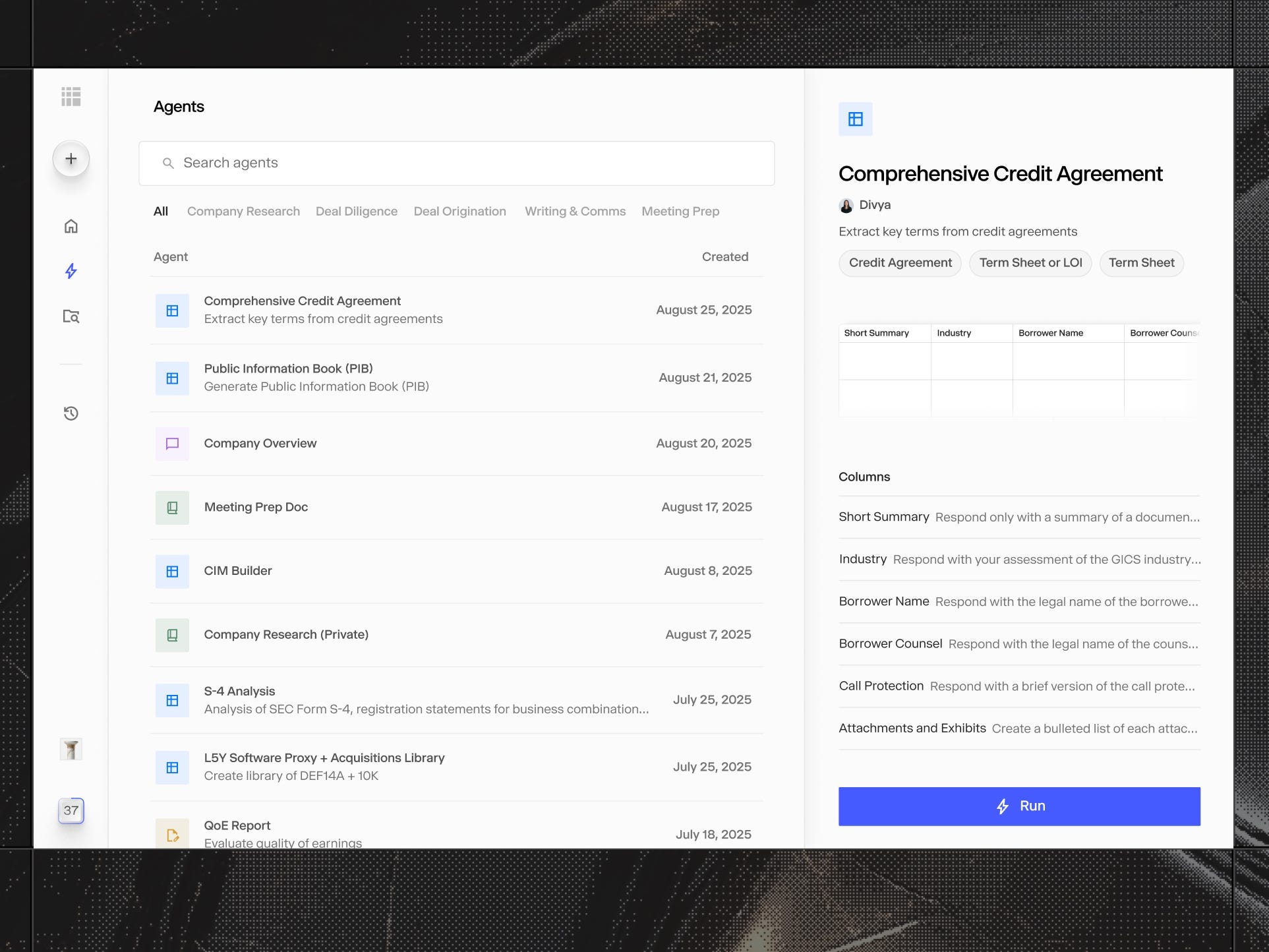Click the 37 notification badge
Viewport: 1269px width, 952px height.
71,810
